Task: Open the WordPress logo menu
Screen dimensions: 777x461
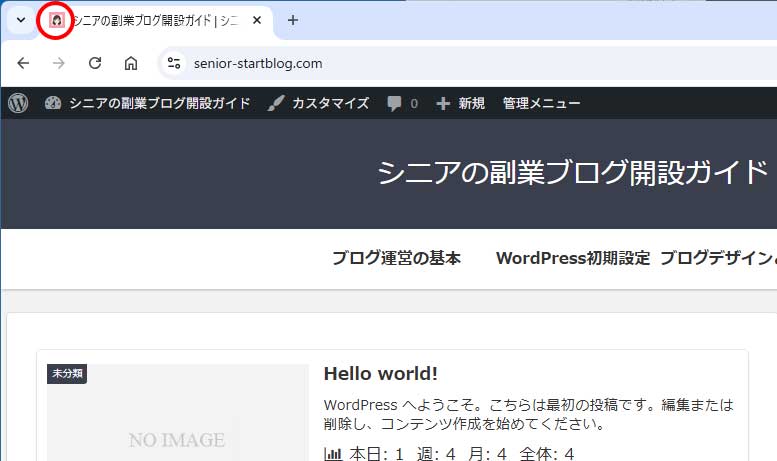Action: pos(18,103)
